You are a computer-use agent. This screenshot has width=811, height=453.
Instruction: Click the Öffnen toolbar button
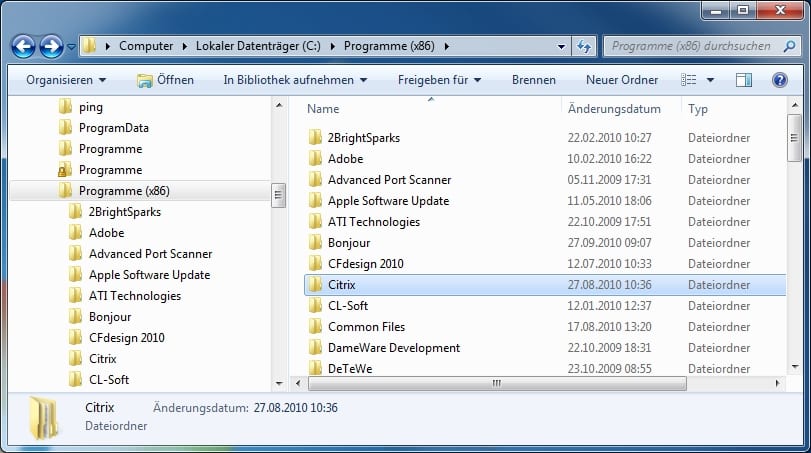[166, 80]
